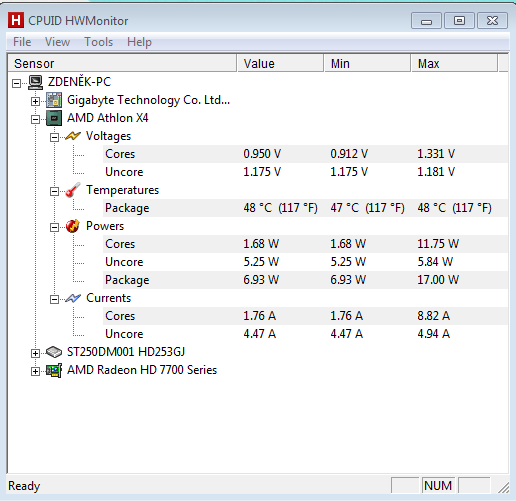Minimize the HWMonitor window
The width and height of the screenshot is (516, 501).
click(x=426, y=21)
